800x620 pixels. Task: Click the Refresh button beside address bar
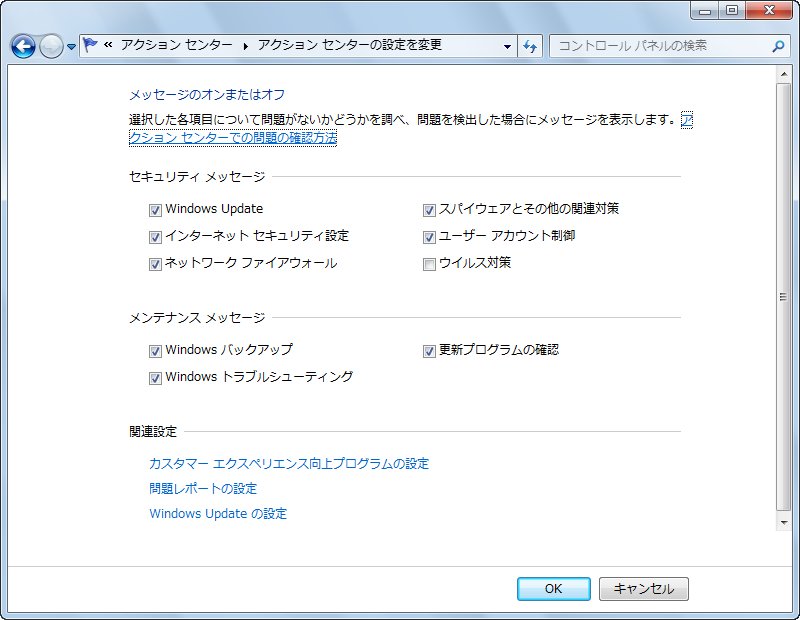click(x=530, y=46)
